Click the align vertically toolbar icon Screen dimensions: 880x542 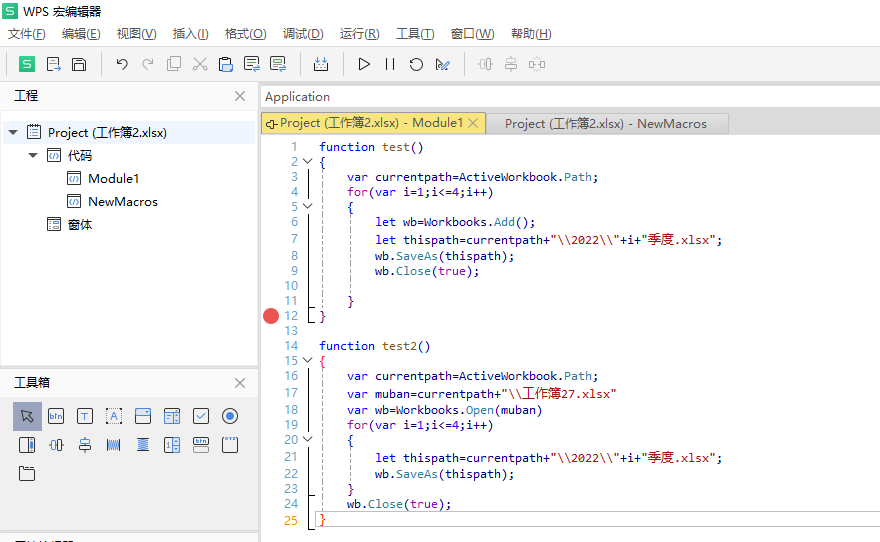click(511, 64)
